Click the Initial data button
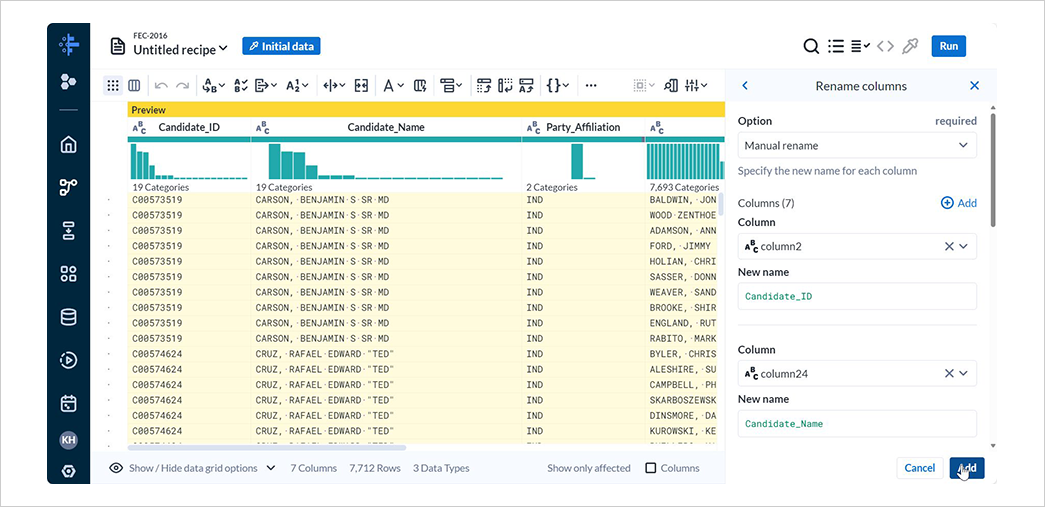This screenshot has width=1045, height=507. [281, 46]
